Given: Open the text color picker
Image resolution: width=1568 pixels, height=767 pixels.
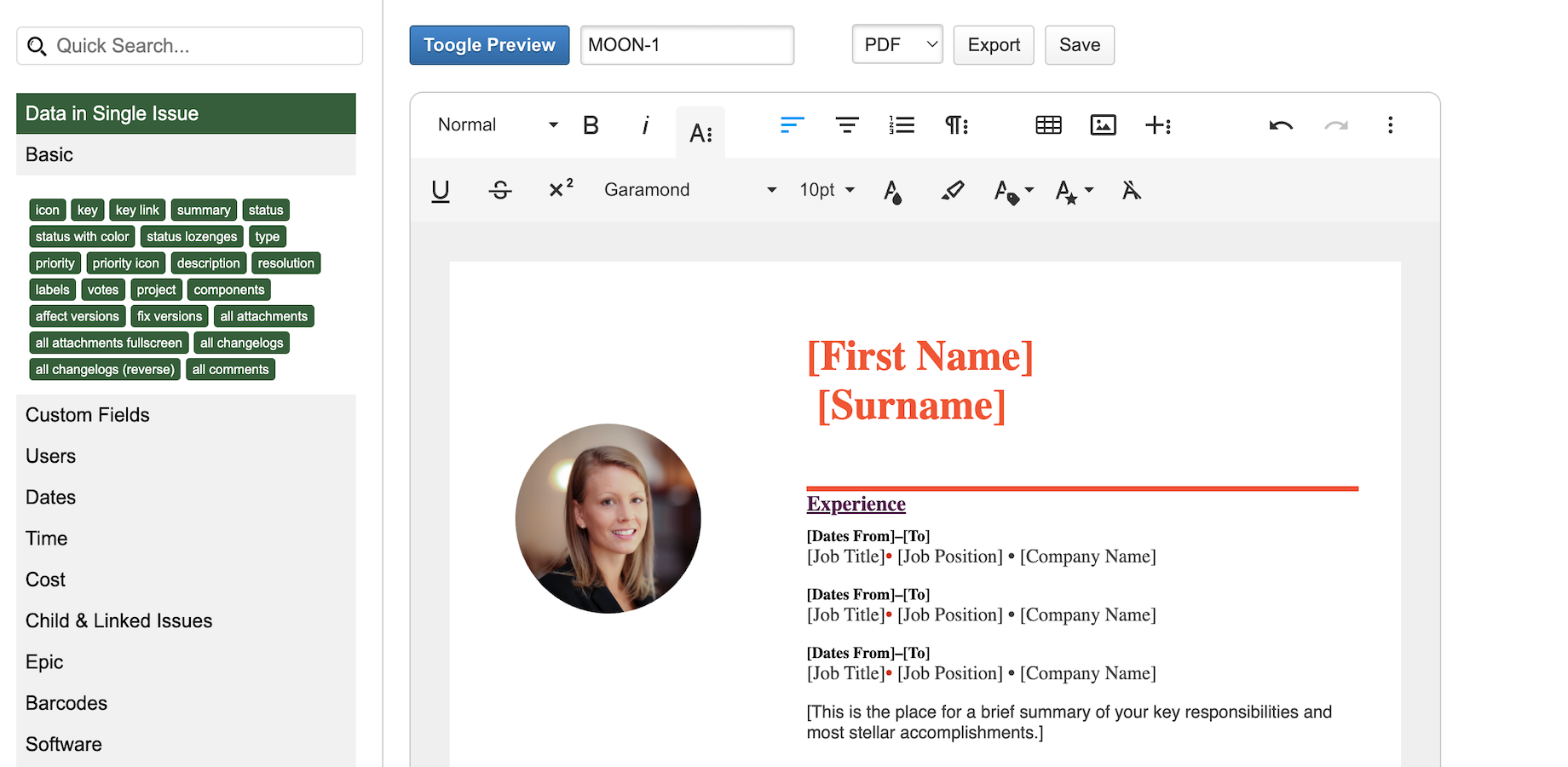Looking at the screenshot, I should coord(892,191).
